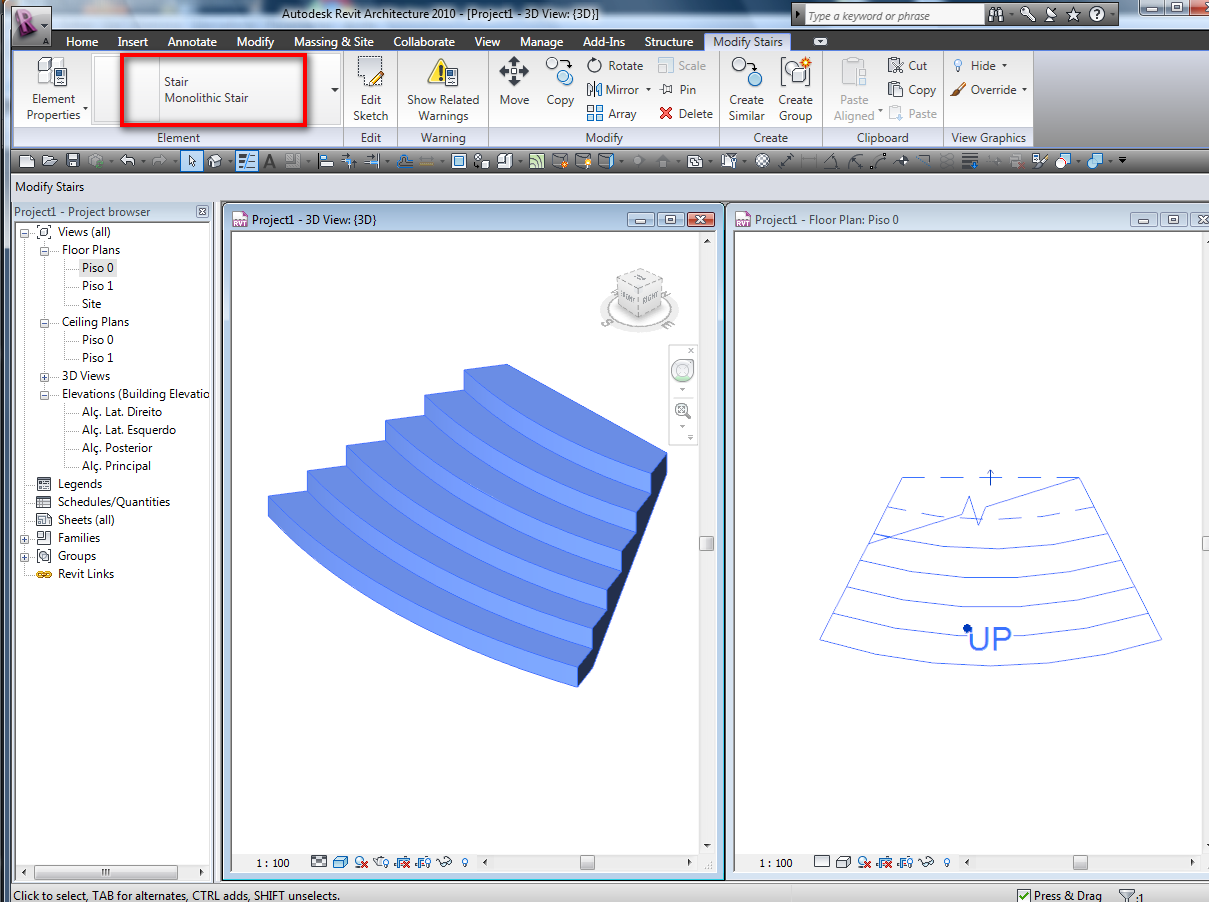
Task: Select the Modify arrow pointer tool
Action: pos(191,160)
